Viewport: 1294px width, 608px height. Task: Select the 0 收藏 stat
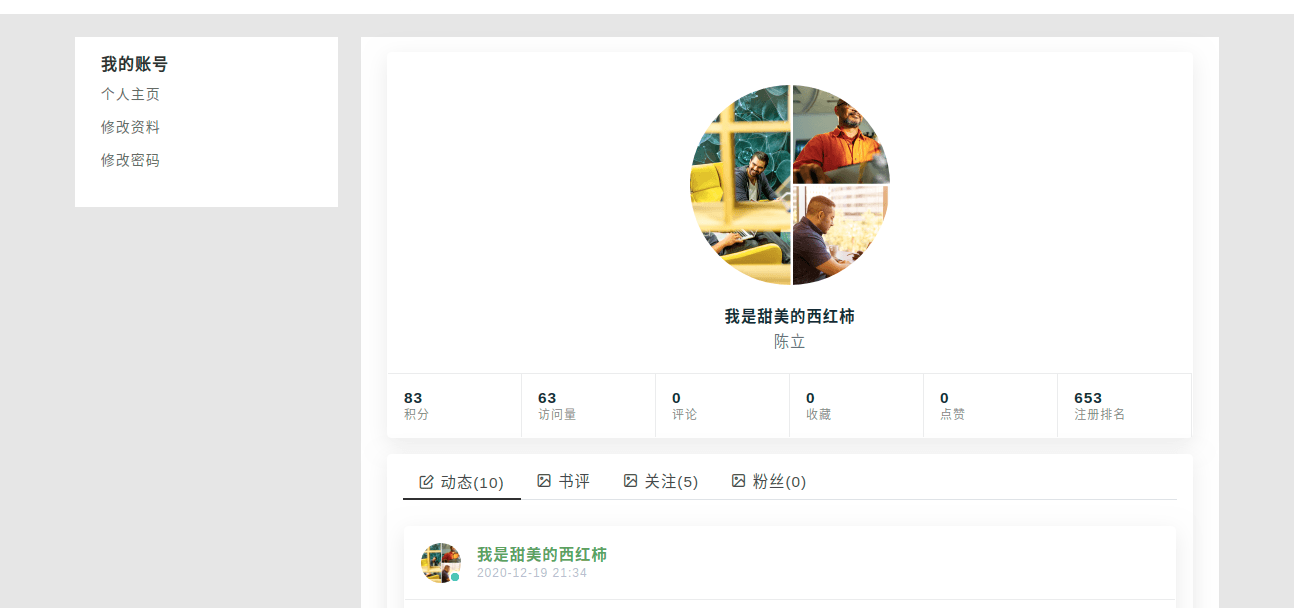tap(856, 406)
